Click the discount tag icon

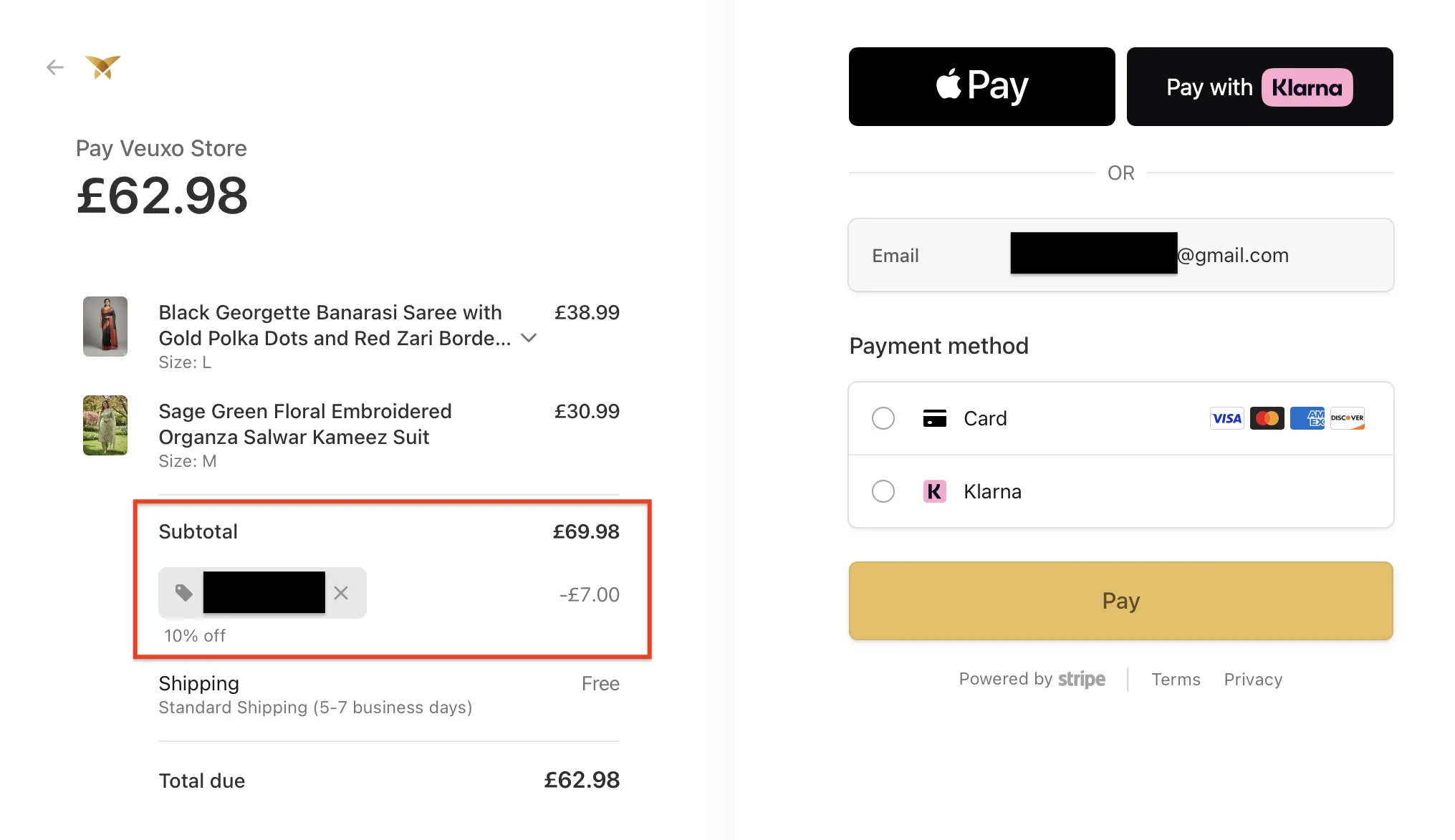pos(184,593)
